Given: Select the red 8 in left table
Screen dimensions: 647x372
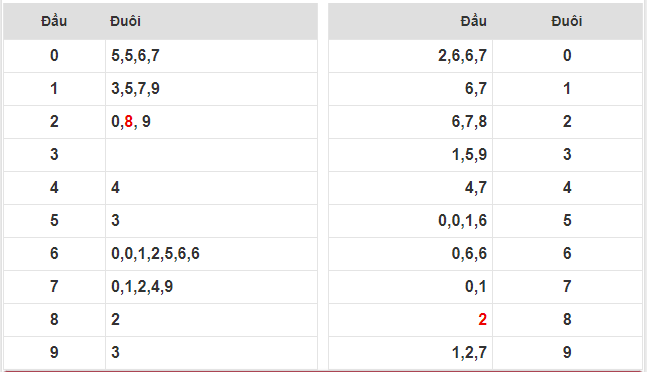Looking at the screenshot, I should [128, 122].
